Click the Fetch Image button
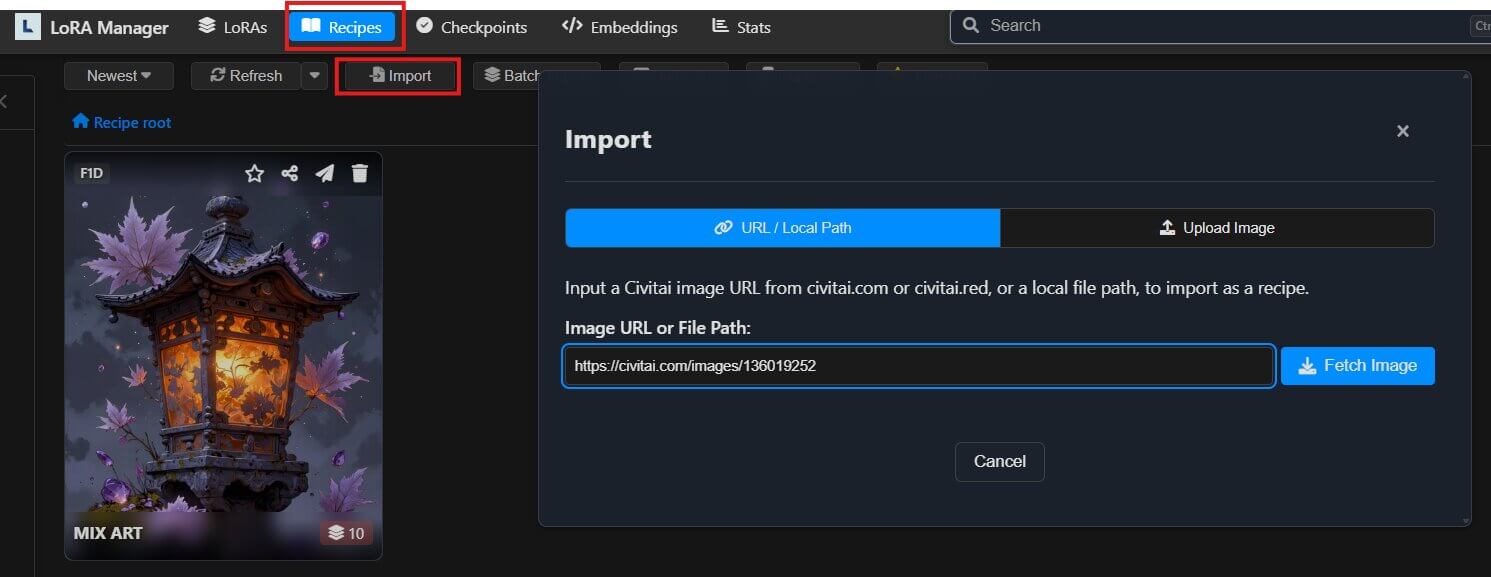 (x=1358, y=366)
